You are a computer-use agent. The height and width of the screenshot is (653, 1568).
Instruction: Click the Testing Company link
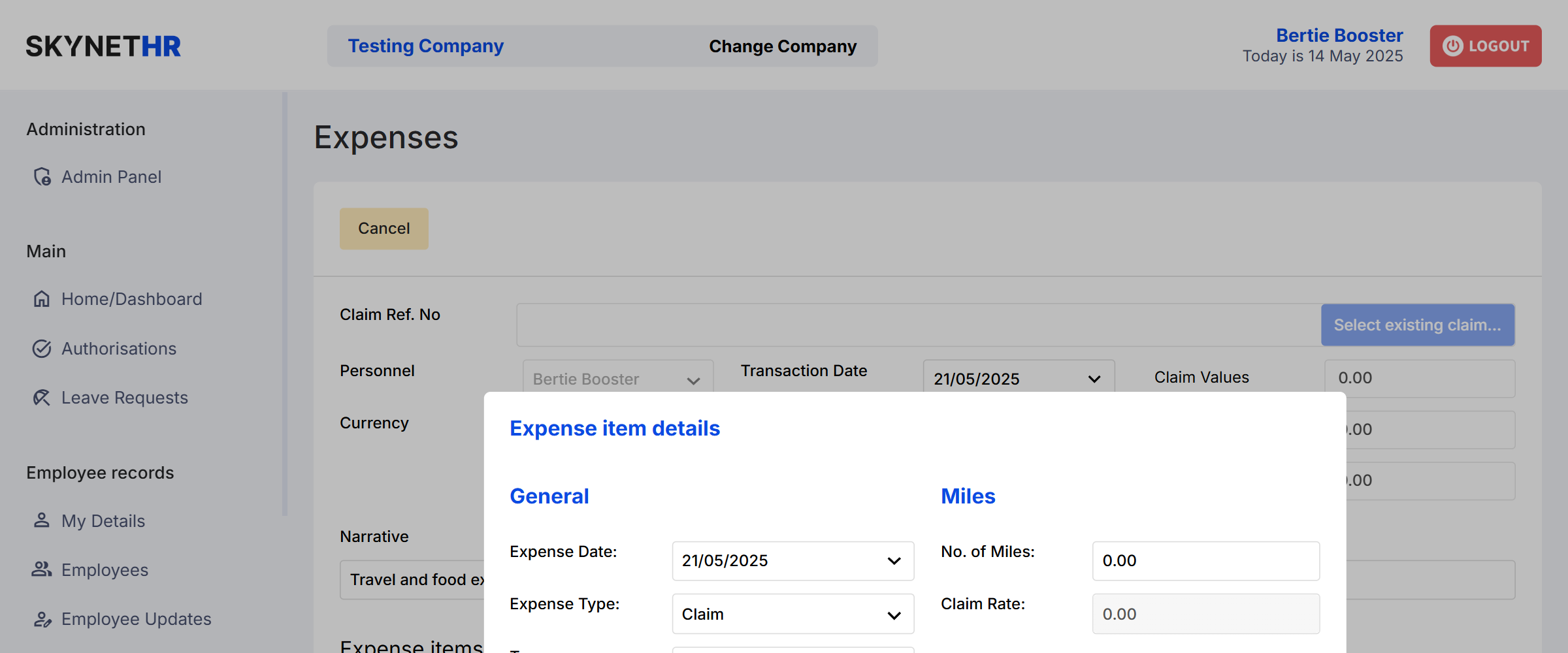click(x=425, y=46)
